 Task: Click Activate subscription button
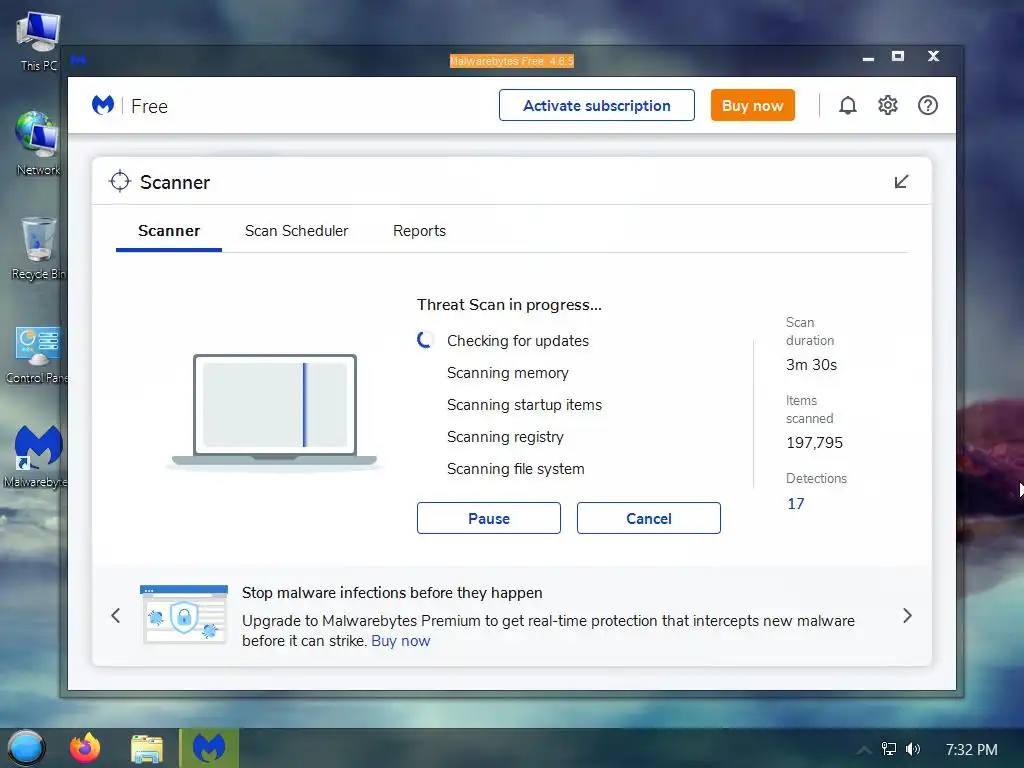point(597,105)
